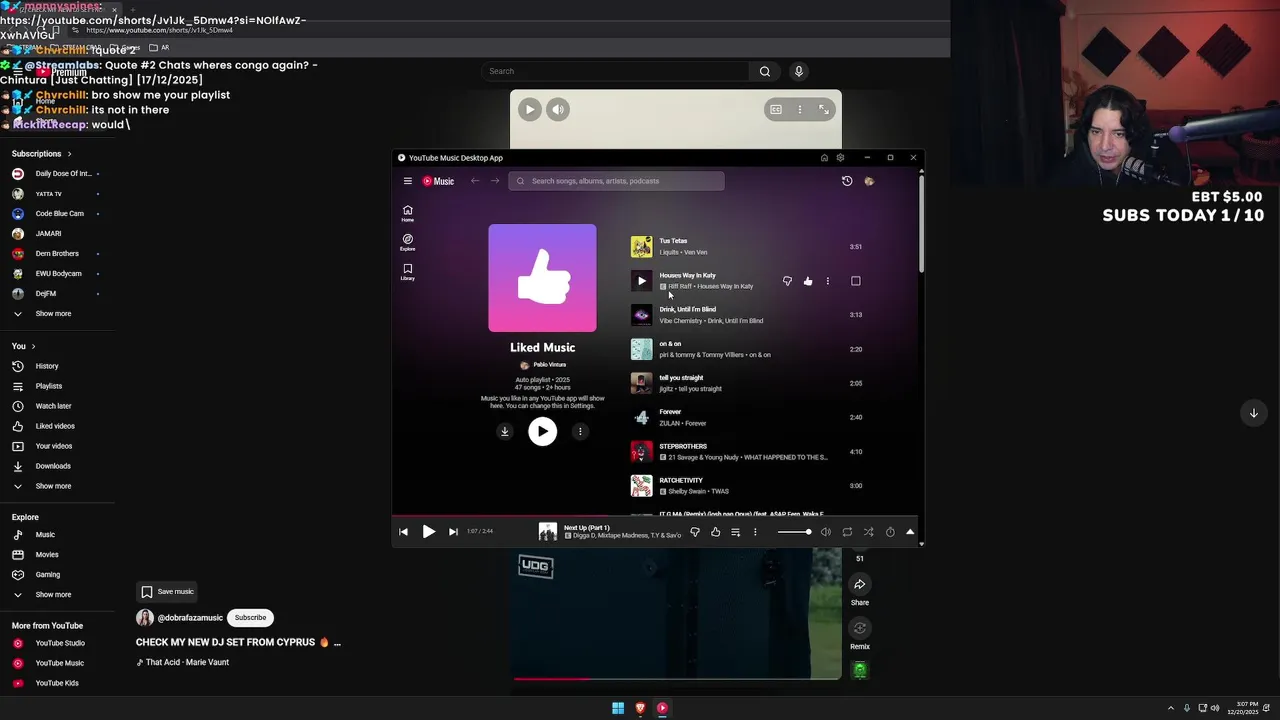1280x720 pixels.
Task: Open settings gear in the app title bar
Action: [840, 158]
